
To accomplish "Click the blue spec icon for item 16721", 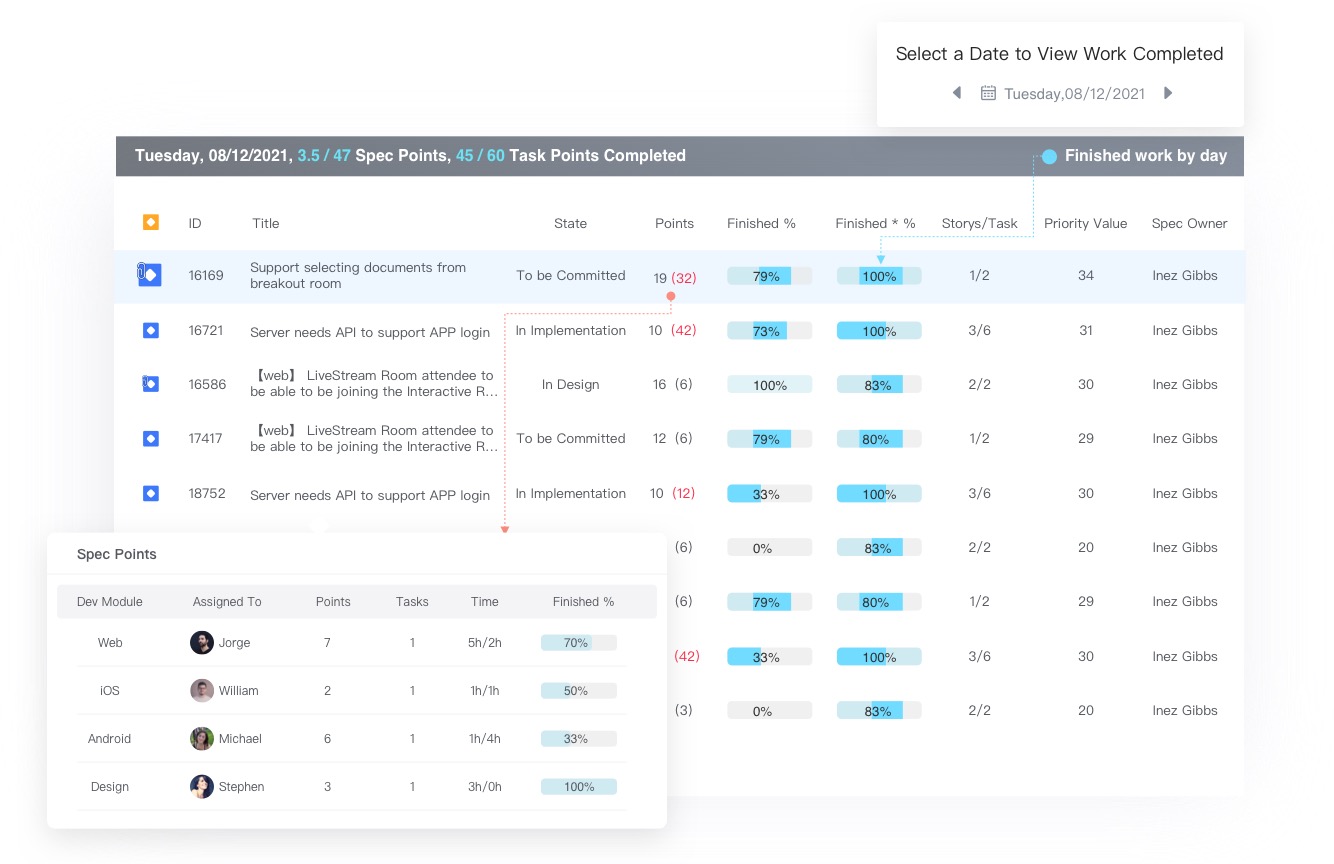I will click(150, 330).
